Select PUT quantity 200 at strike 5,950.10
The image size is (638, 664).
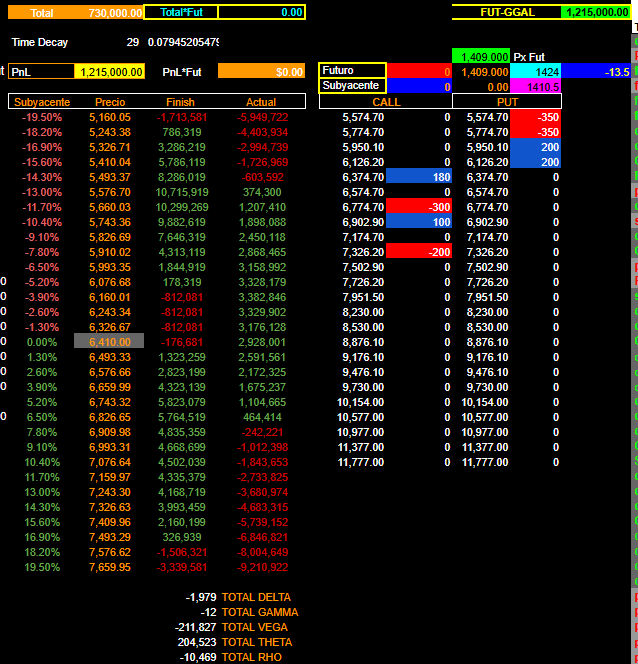click(x=536, y=147)
